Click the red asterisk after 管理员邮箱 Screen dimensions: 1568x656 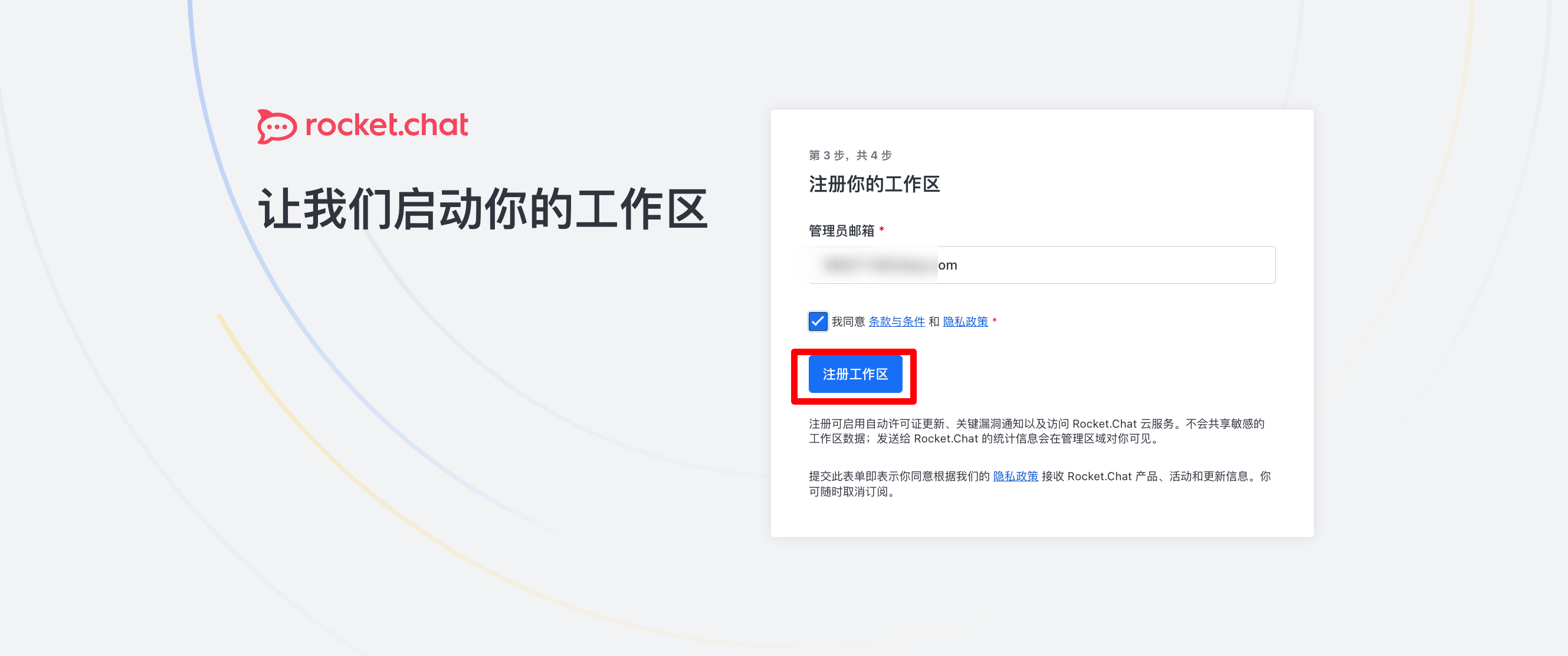pos(881,229)
